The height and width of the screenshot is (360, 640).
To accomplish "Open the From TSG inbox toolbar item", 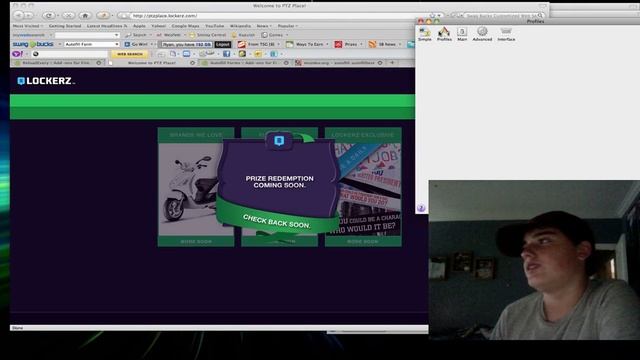I will [x=257, y=44].
